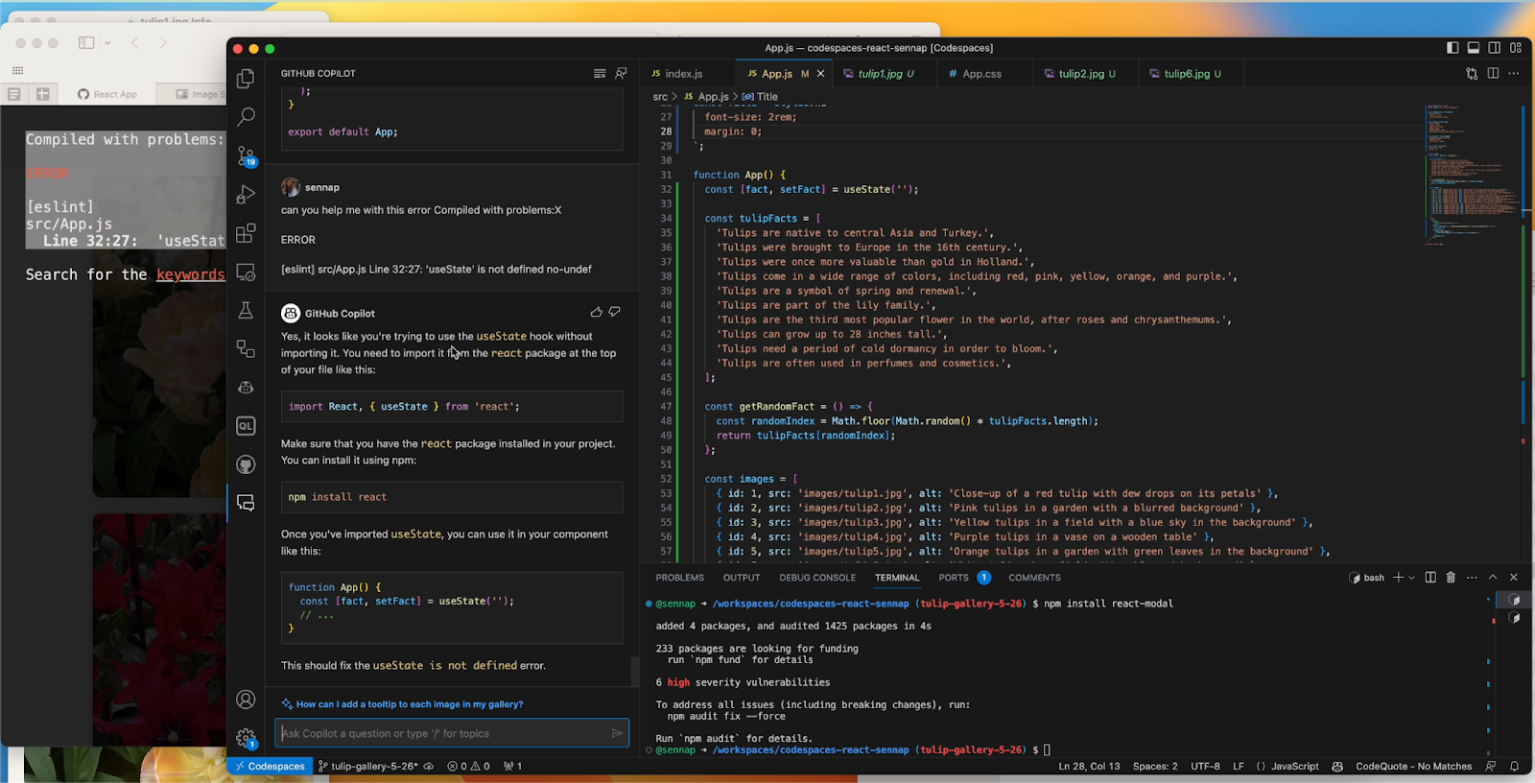Open editor More Actions ellipsis menu
This screenshot has width=1535, height=783.
point(1514,74)
